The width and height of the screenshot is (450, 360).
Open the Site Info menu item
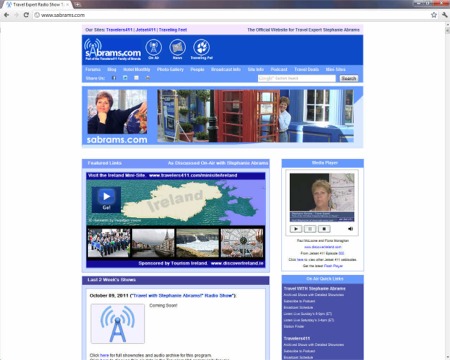tap(256, 69)
